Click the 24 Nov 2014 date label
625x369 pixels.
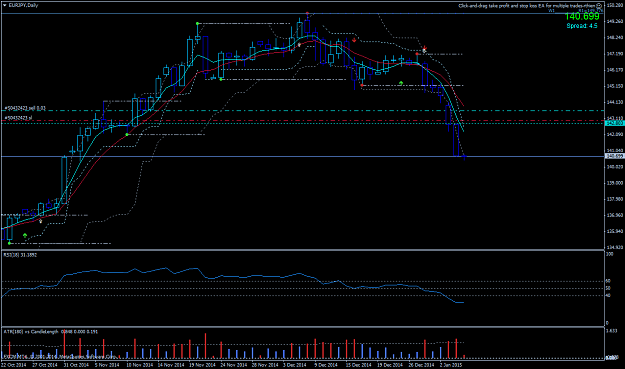coord(234,365)
